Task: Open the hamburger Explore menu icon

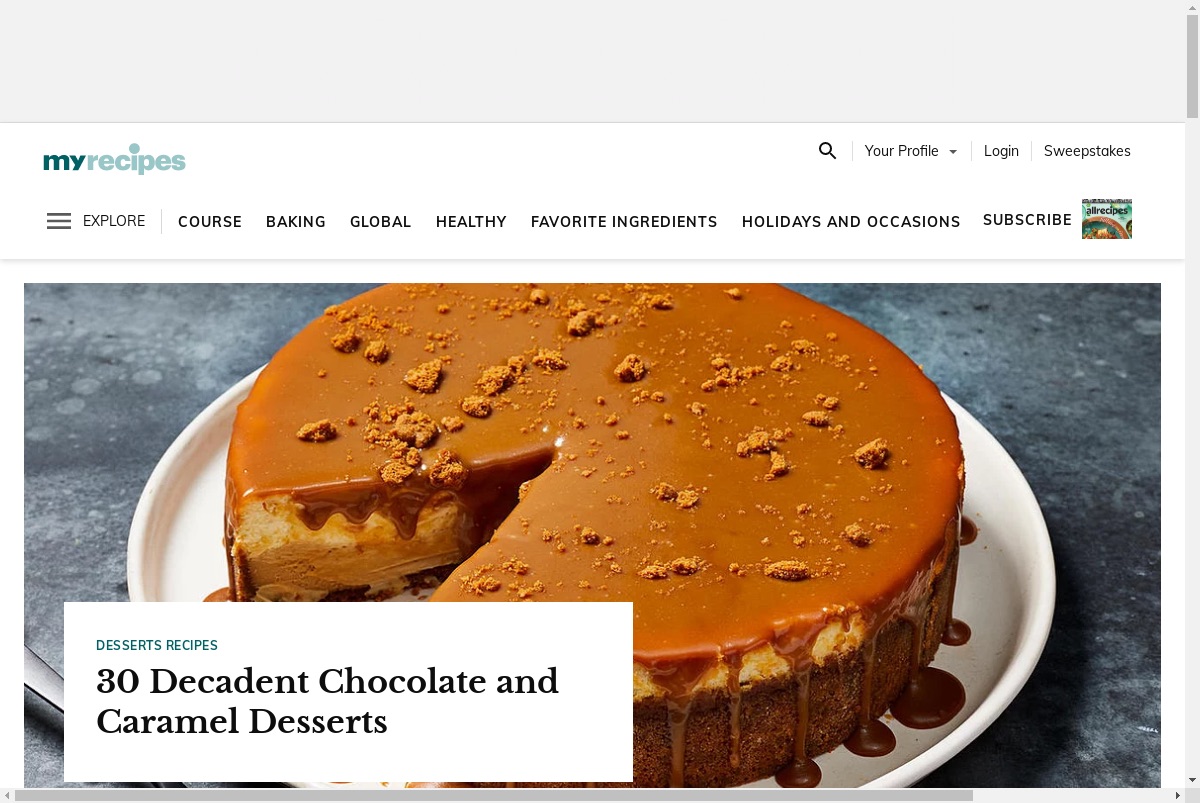Action: [59, 221]
